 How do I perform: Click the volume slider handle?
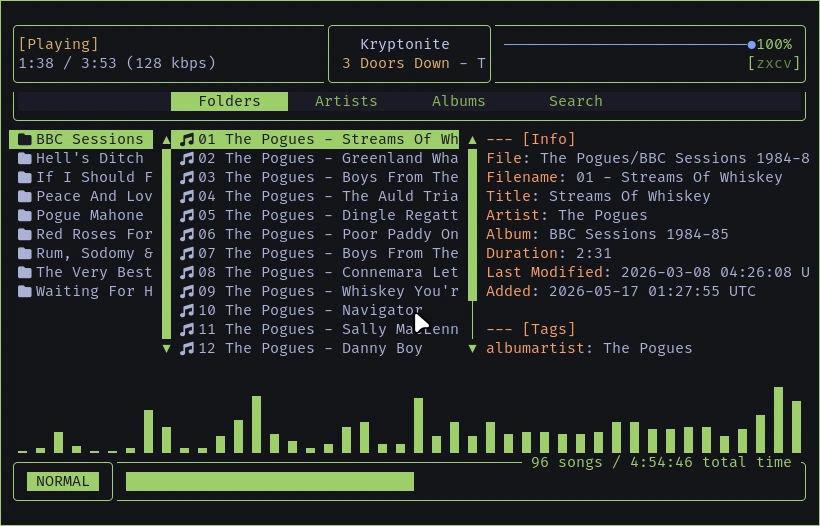pos(751,45)
